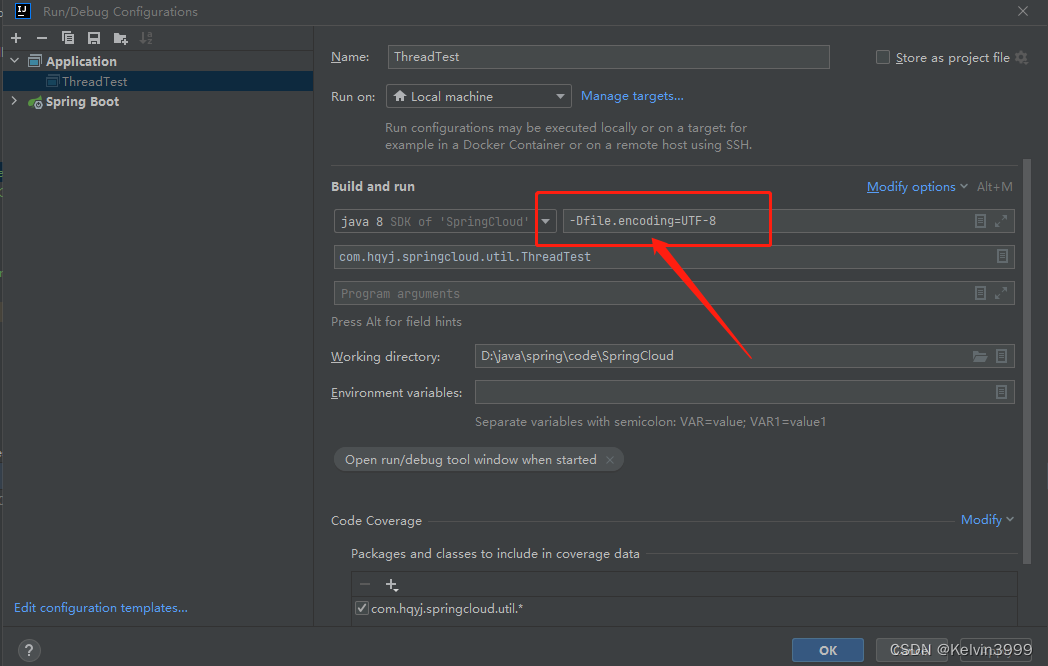The image size is (1048, 666).
Task: Click the IntelliJ logo in title bar
Action: point(23,11)
